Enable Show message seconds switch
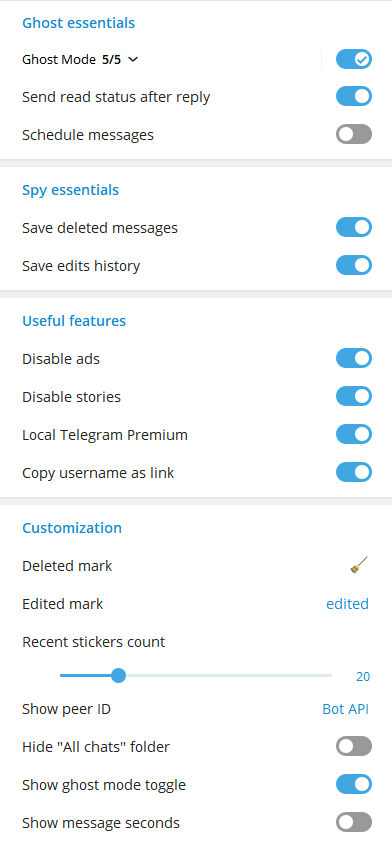The height and width of the screenshot is (847, 392). tap(354, 822)
